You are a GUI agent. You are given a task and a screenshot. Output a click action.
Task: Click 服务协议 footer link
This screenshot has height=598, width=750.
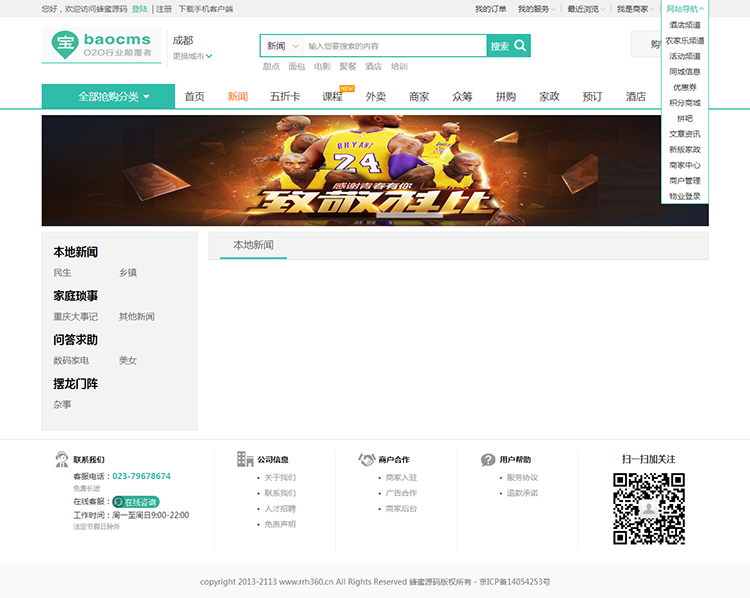[x=522, y=477]
